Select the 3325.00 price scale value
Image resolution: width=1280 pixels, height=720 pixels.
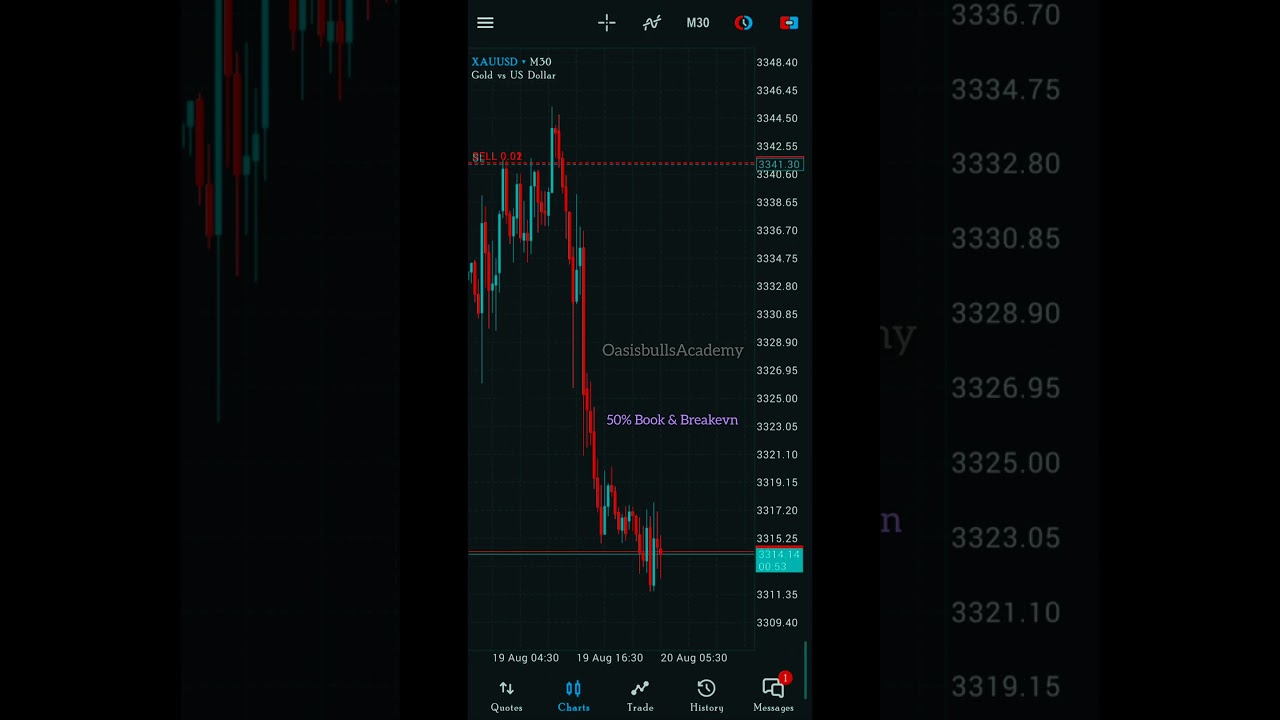coord(777,398)
